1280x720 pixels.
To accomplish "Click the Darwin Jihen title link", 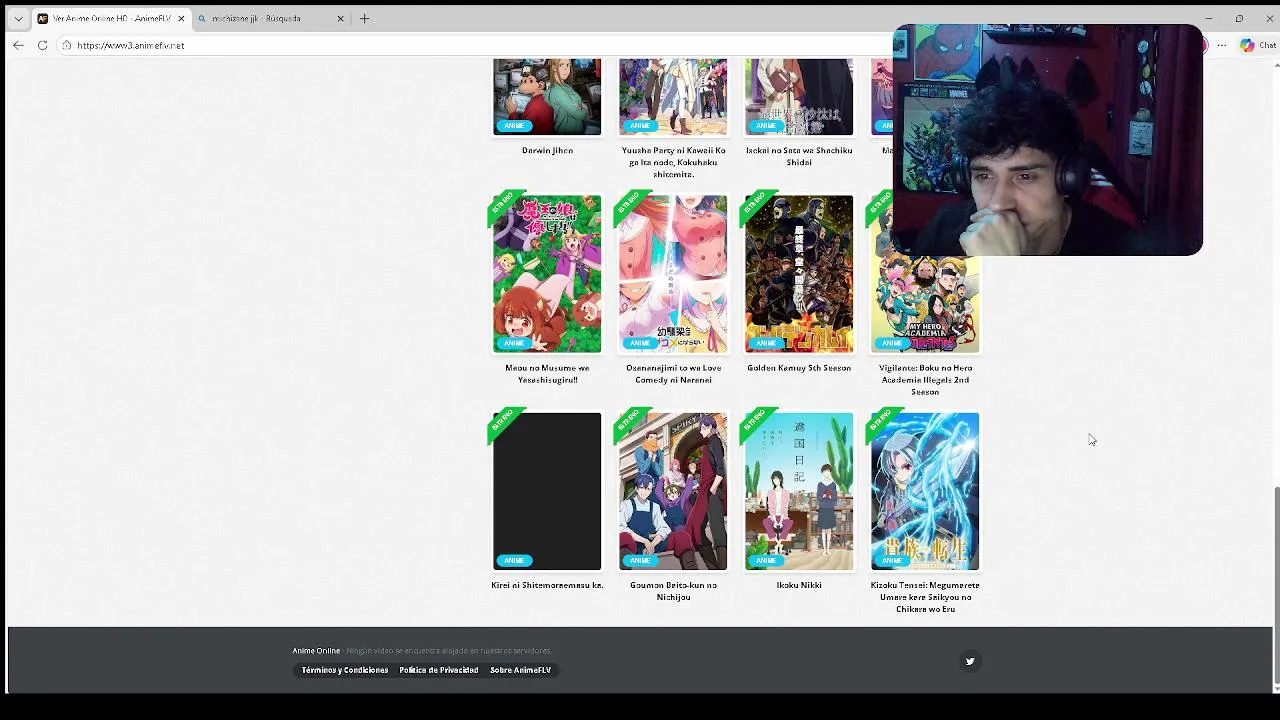I will click(547, 150).
